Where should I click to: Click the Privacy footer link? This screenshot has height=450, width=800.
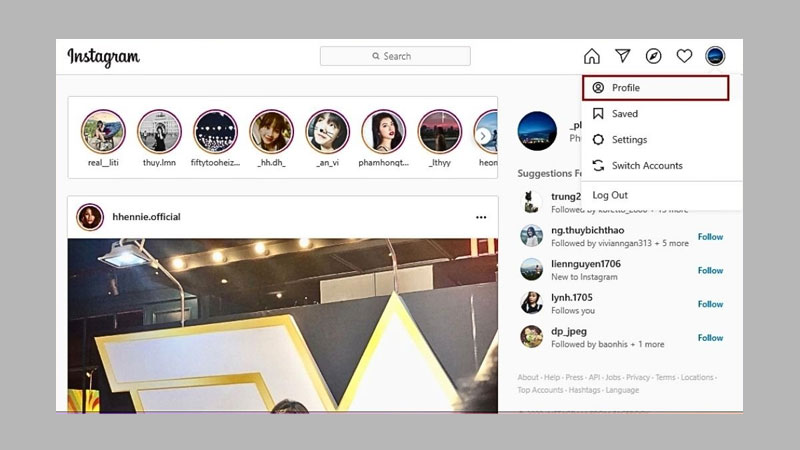coord(638,378)
